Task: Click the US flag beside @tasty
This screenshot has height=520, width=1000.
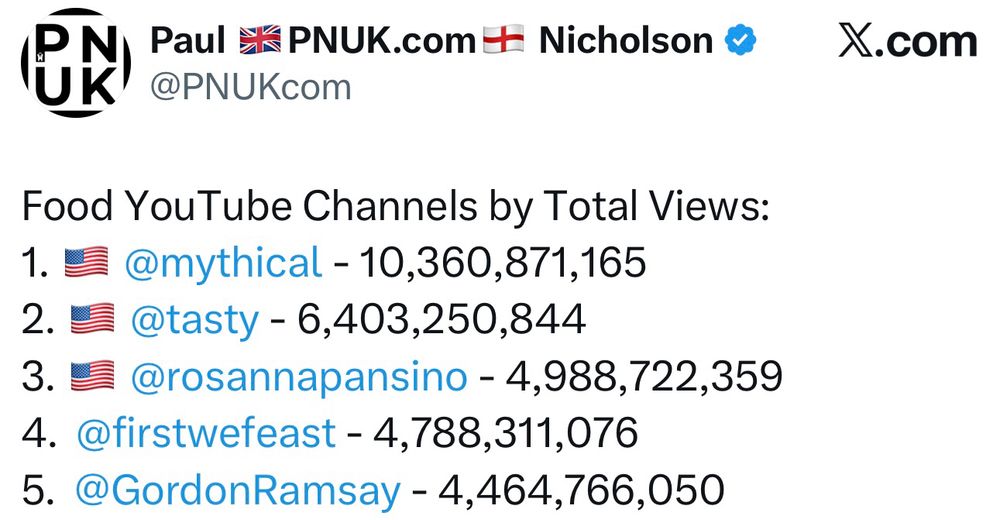Action: [92, 319]
